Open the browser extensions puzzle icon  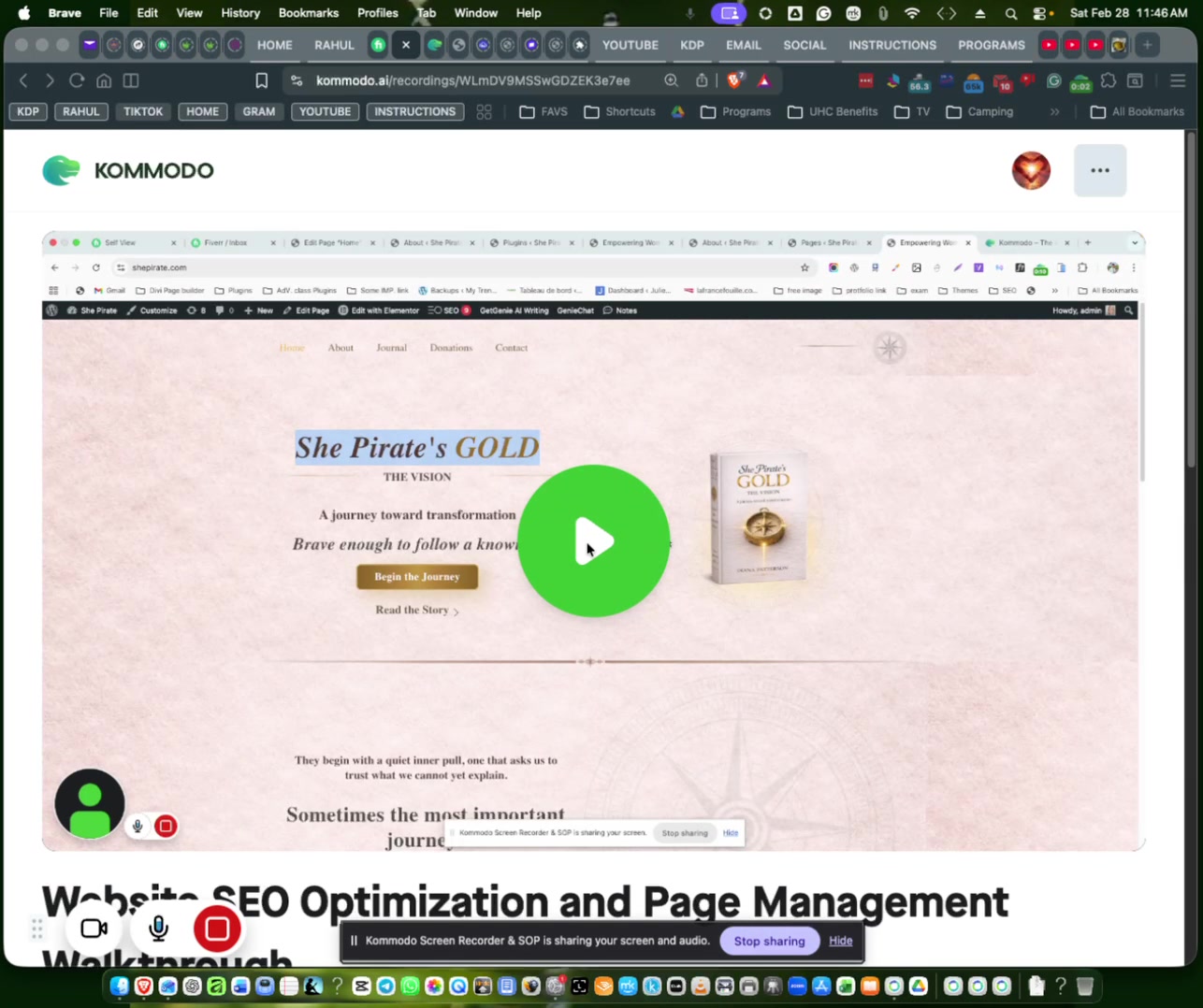click(x=1109, y=80)
